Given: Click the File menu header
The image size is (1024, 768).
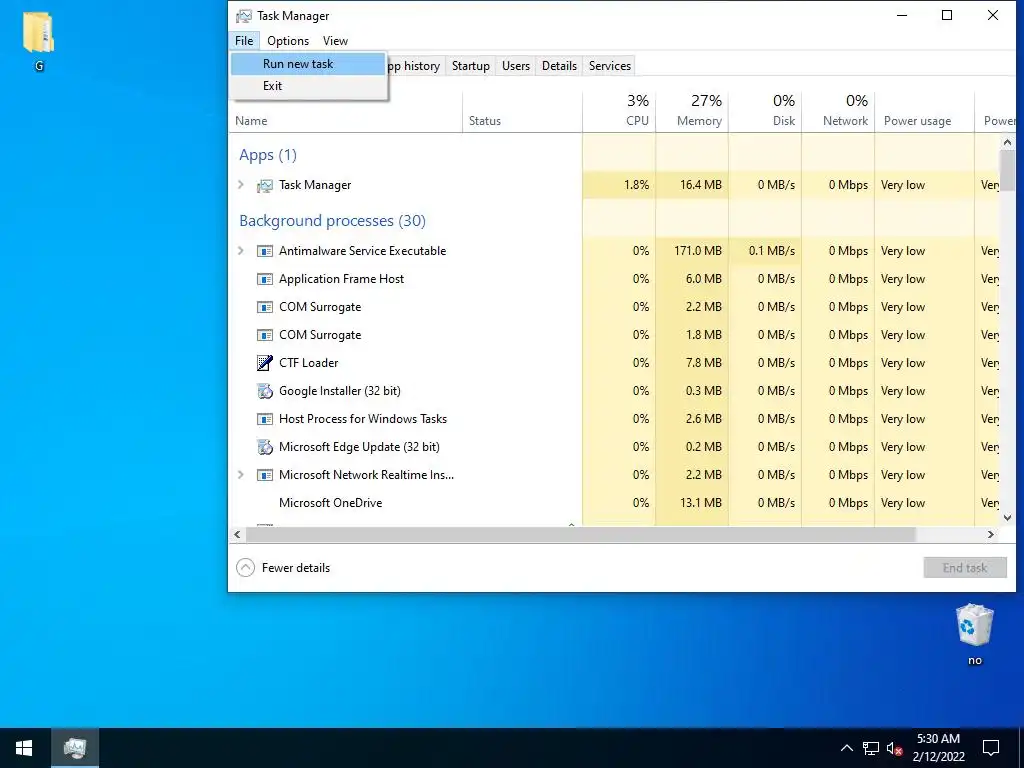Looking at the screenshot, I should click(244, 40).
